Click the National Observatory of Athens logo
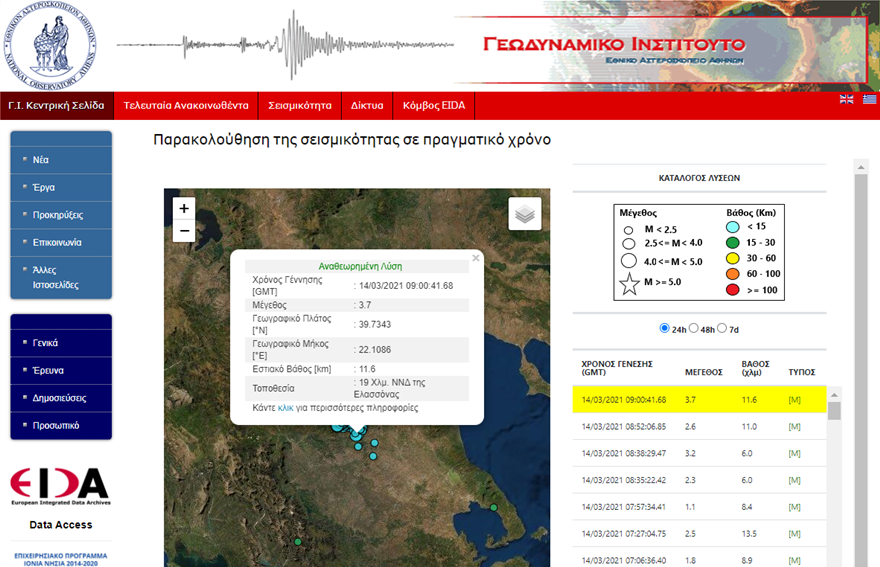 tap(51, 45)
